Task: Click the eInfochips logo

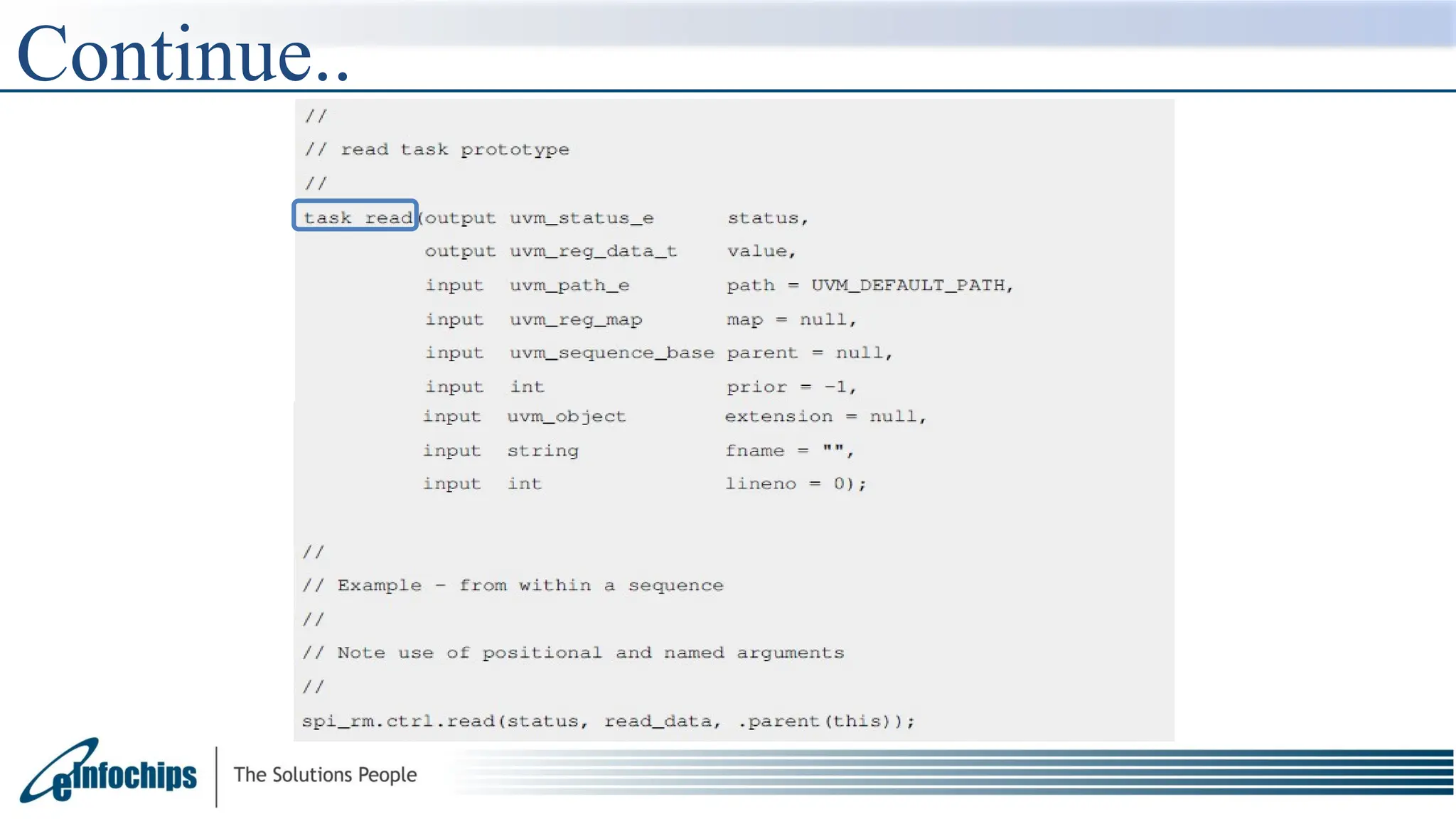Action: tap(109, 773)
